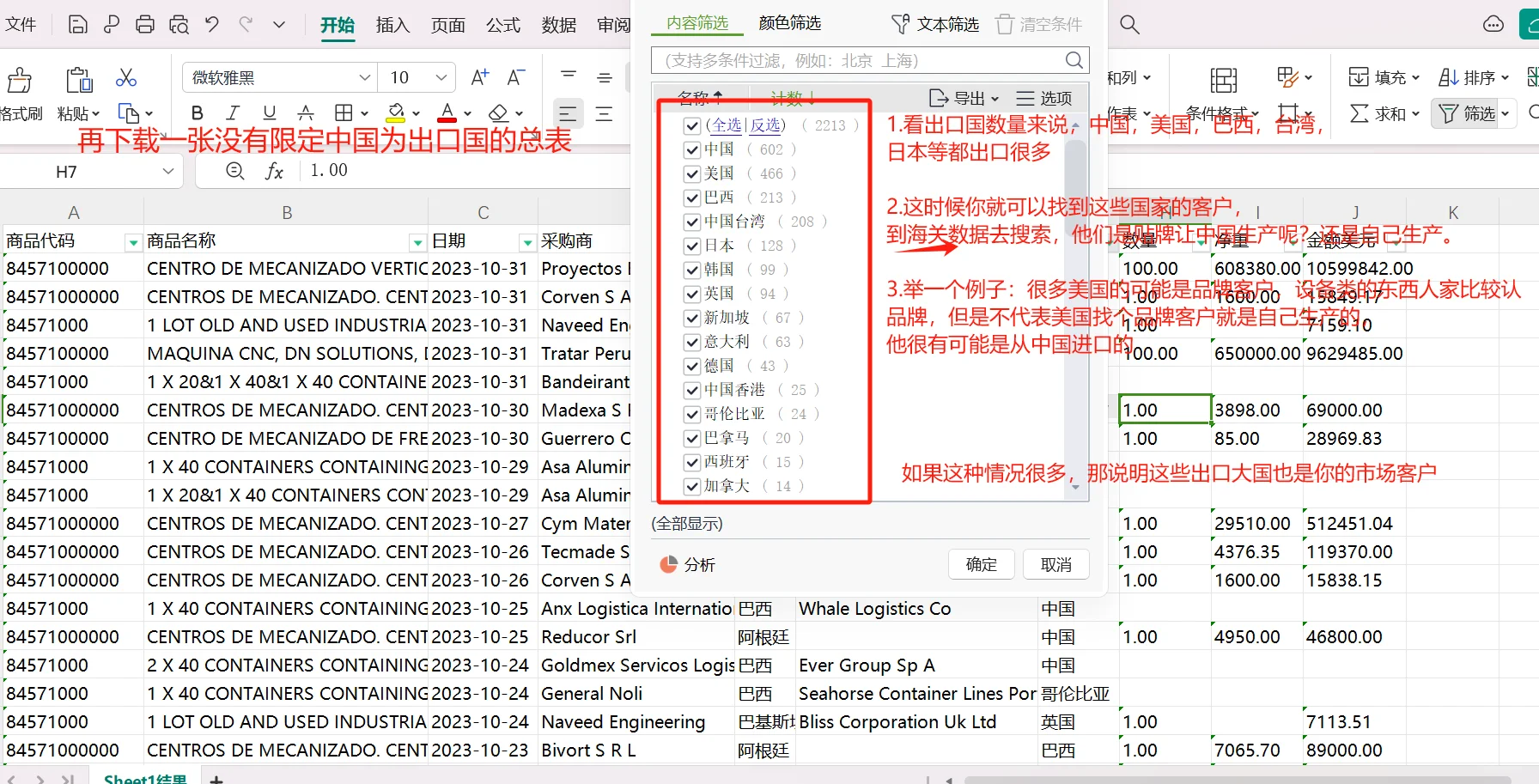Switch to the 颜色筛选 tab
This screenshot has height=784, width=1539.
788,23
